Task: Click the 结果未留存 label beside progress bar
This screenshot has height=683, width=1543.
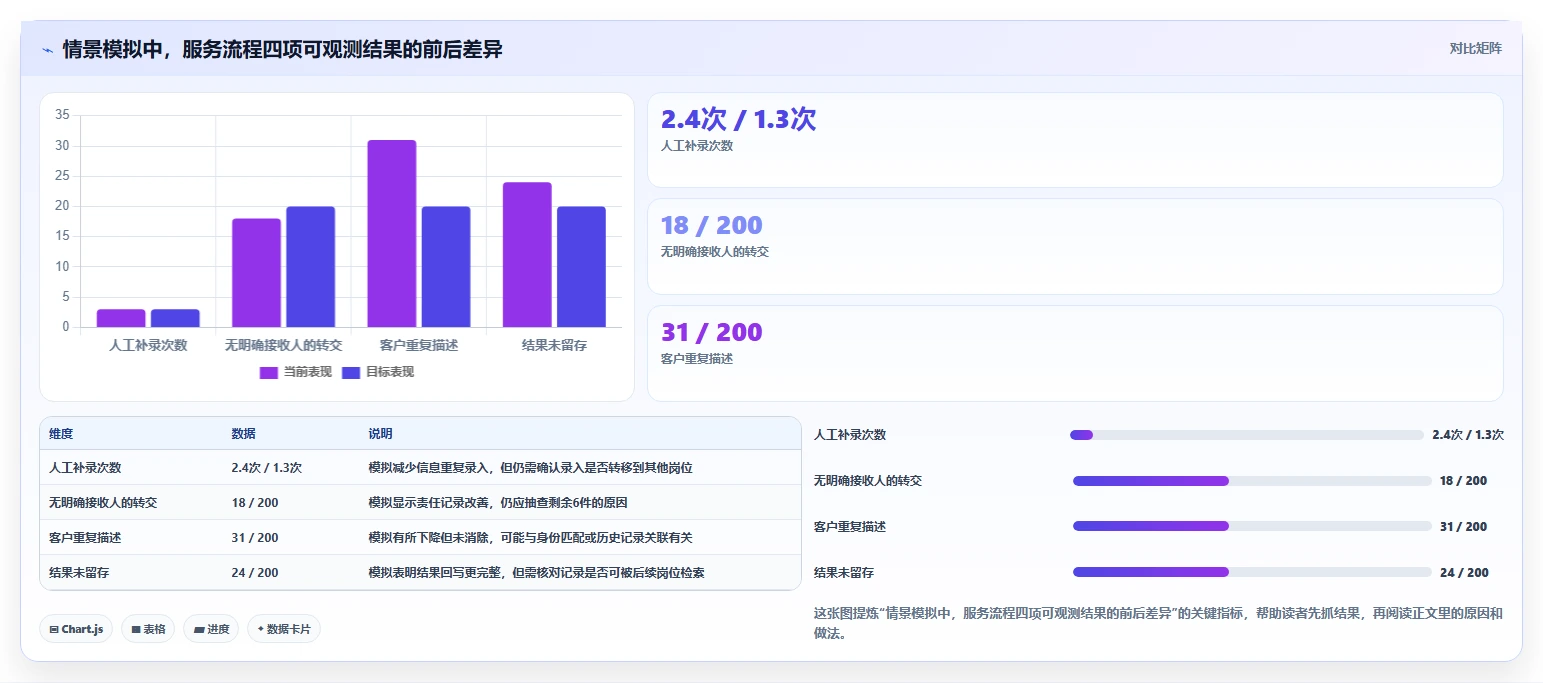Action: (844, 573)
